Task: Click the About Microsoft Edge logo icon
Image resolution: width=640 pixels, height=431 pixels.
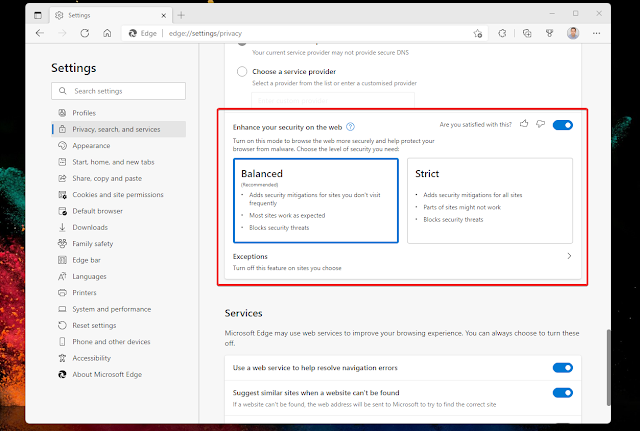Action: [x=62, y=374]
